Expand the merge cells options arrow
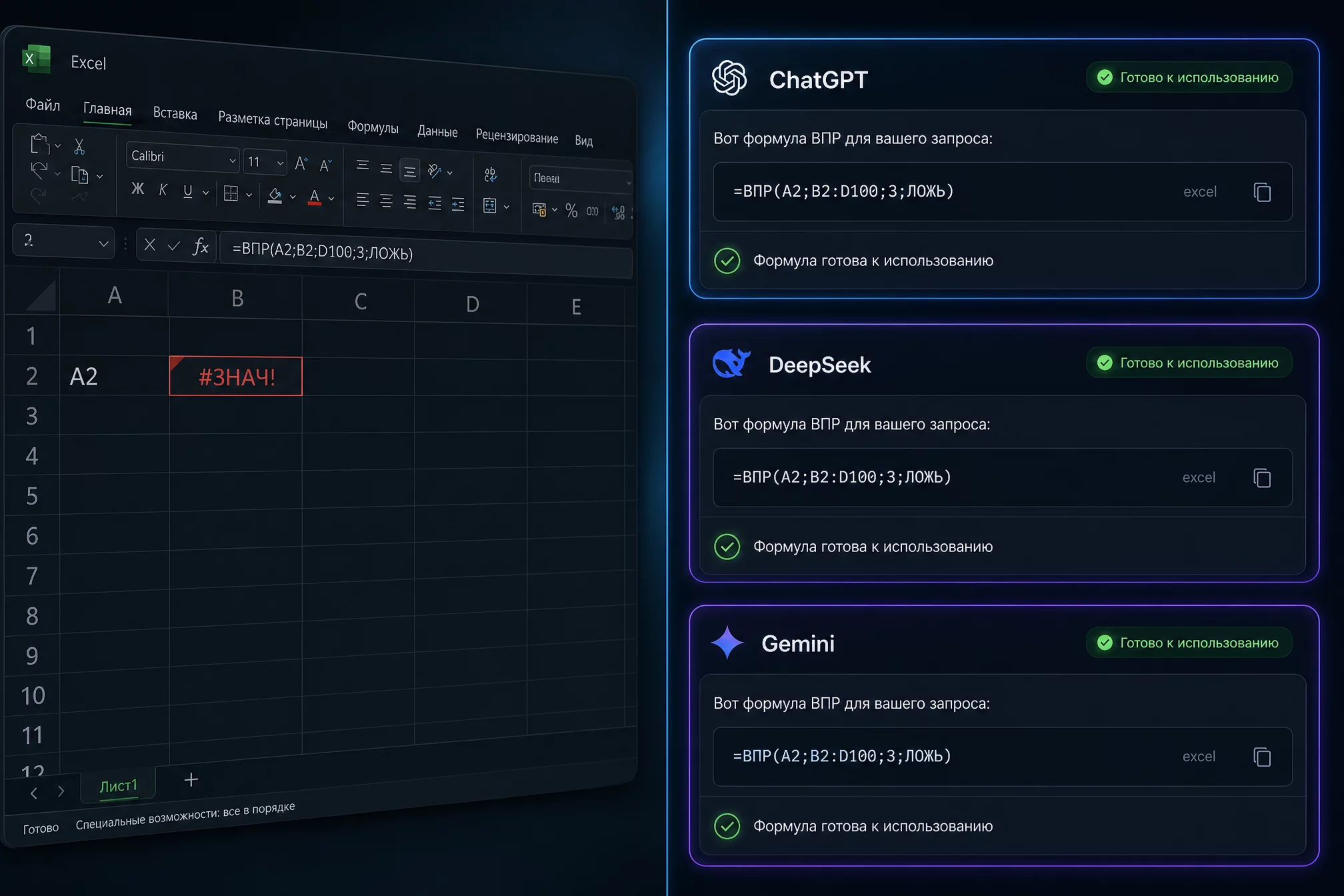This screenshot has width=1344, height=896. (x=507, y=207)
